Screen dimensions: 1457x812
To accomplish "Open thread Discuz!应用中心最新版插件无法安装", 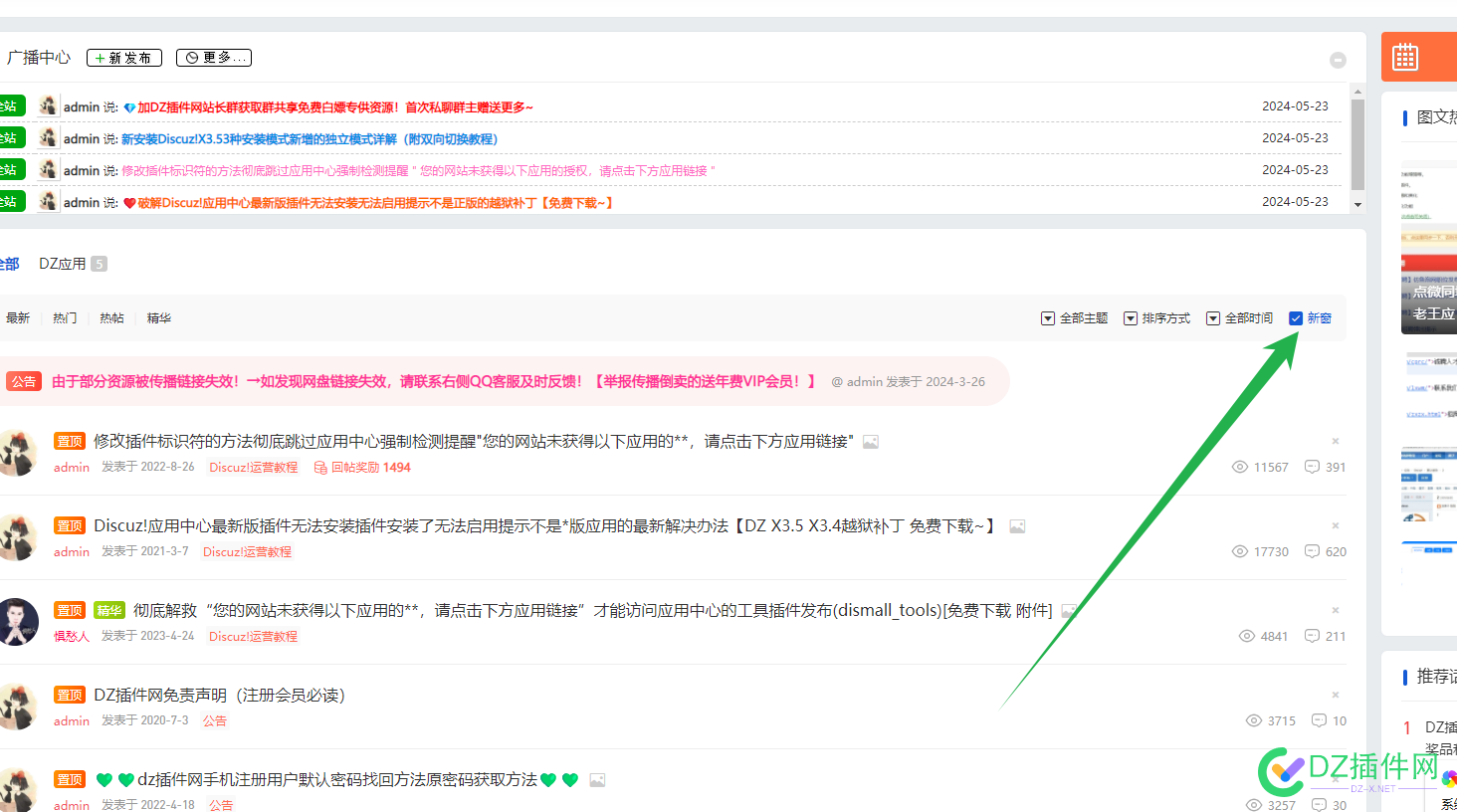I will [545, 525].
